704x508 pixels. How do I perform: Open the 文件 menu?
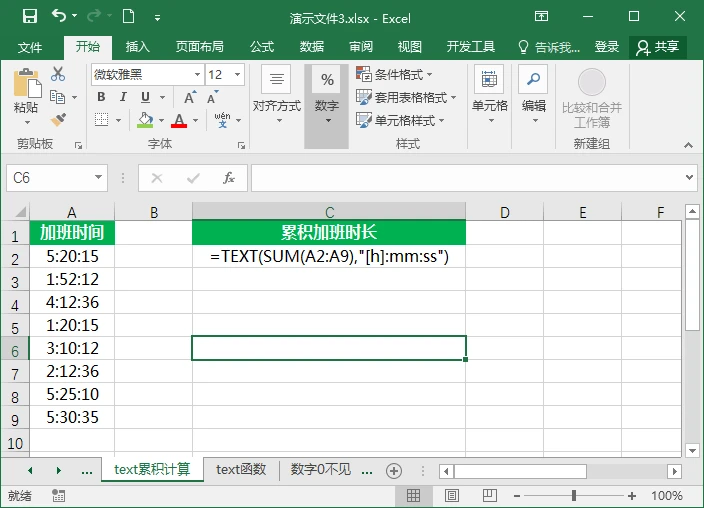pos(30,47)
